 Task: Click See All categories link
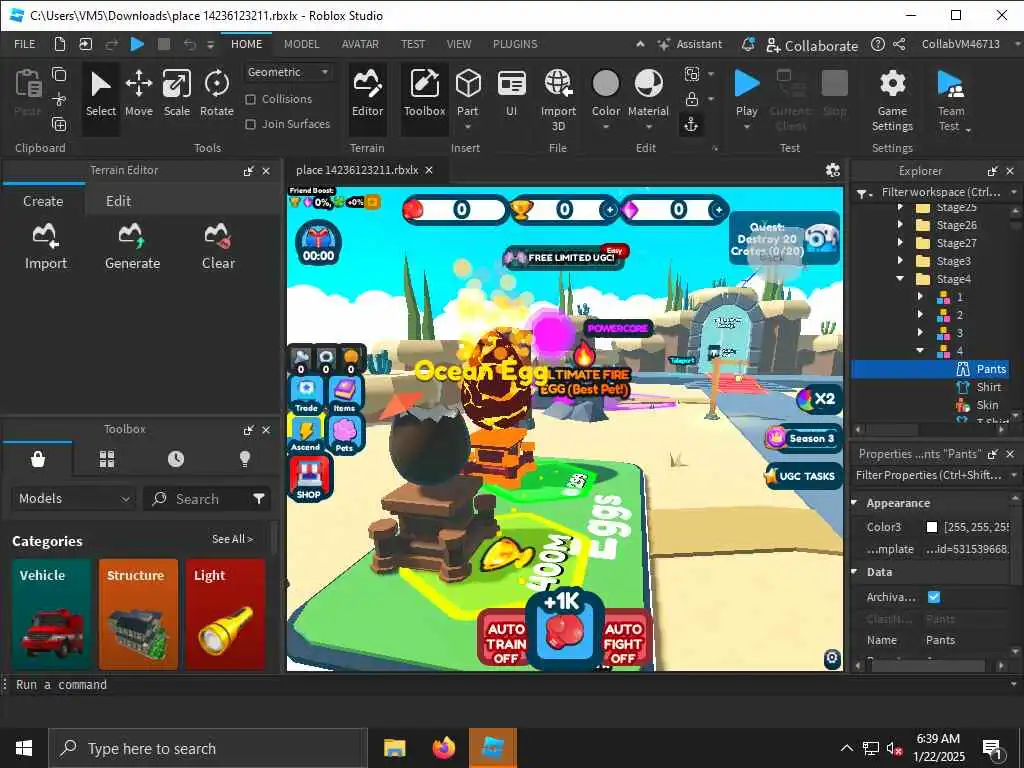point(232,539)
